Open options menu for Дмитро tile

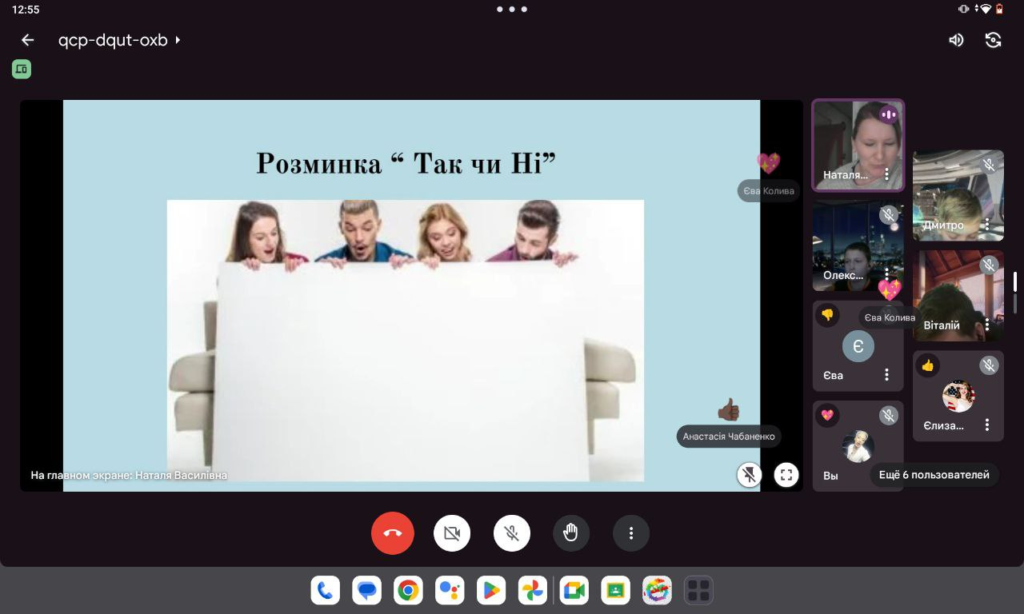(987, 225)
